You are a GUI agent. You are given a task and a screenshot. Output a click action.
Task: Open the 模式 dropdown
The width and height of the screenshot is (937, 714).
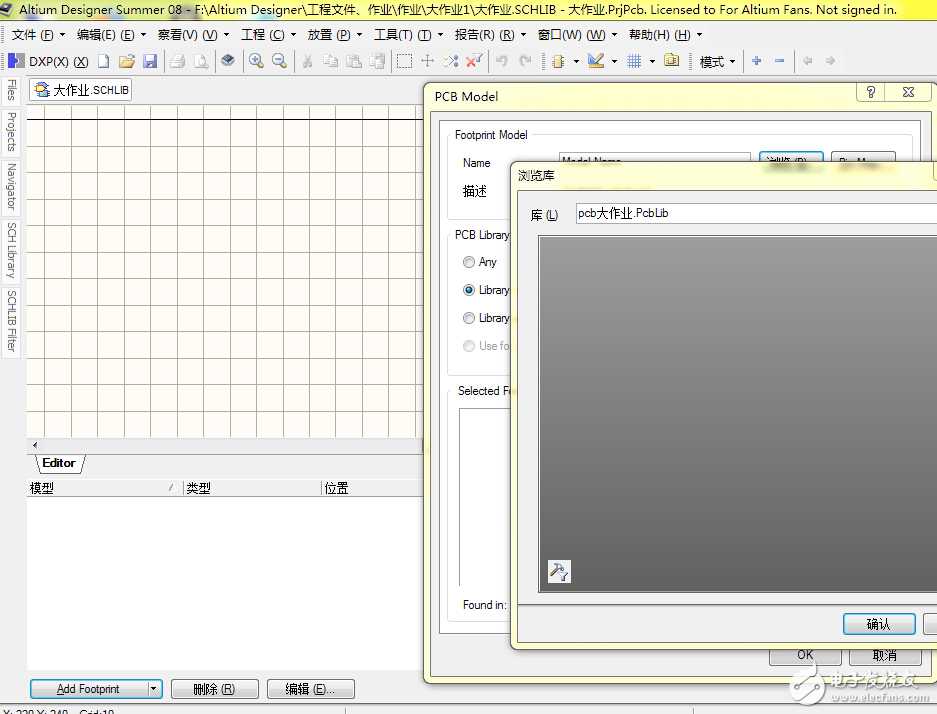click(717, 61)
